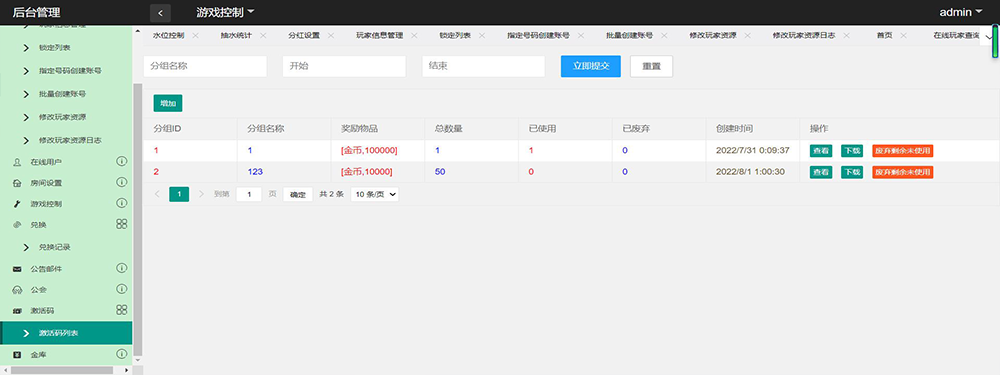Click the 金库 vault icon in sidebar
The width and height of the screenshot is (1000, 375).
click(17, 355)
